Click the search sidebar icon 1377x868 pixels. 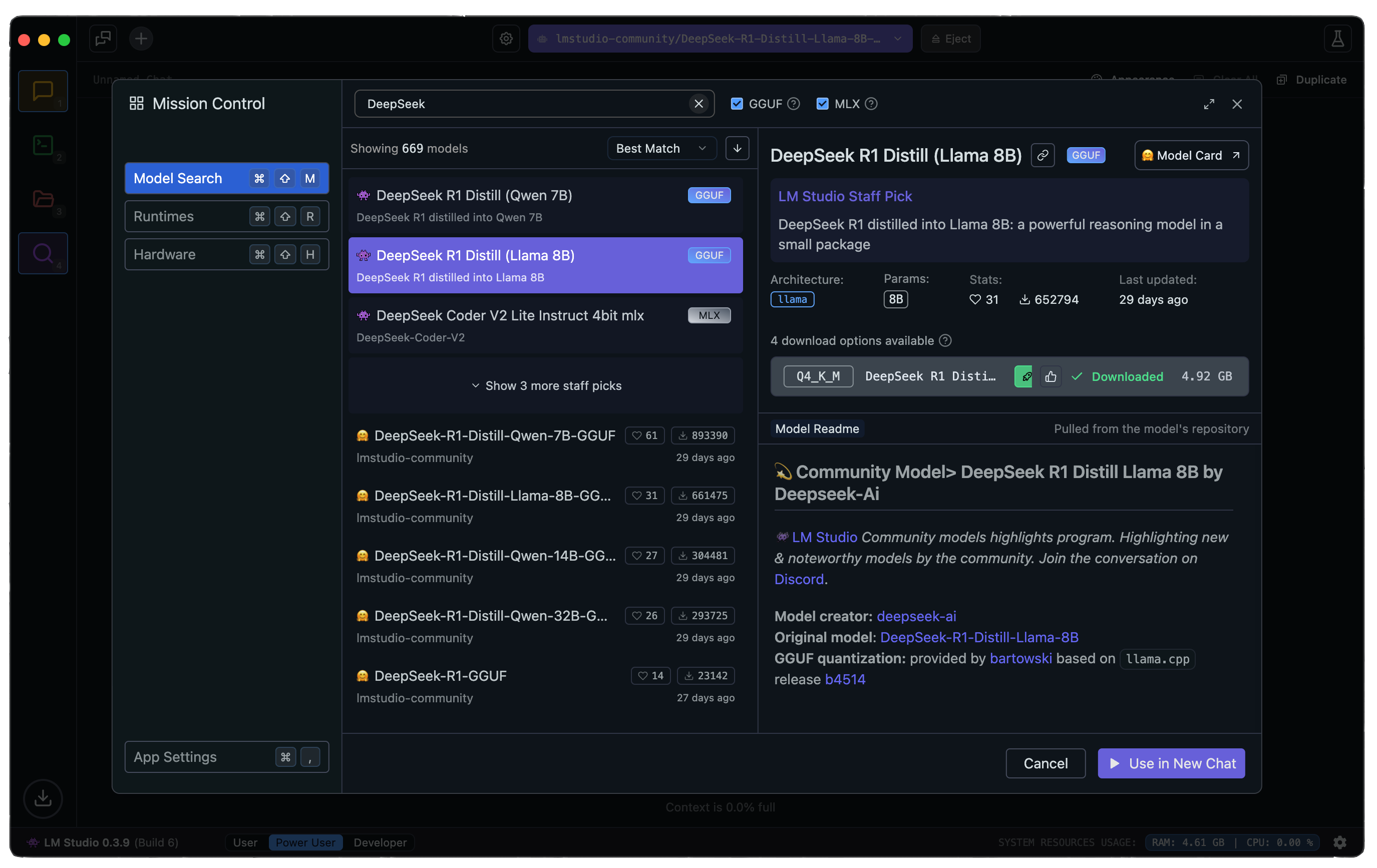[44, 252]
